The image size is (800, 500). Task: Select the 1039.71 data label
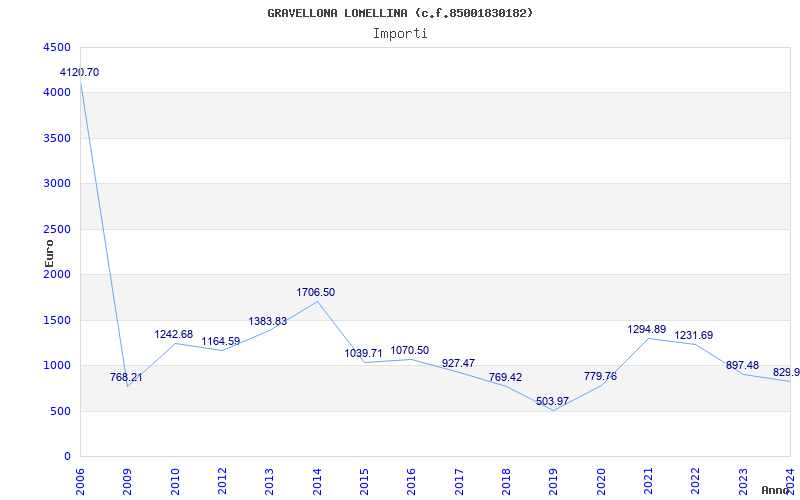coord(363,354)
